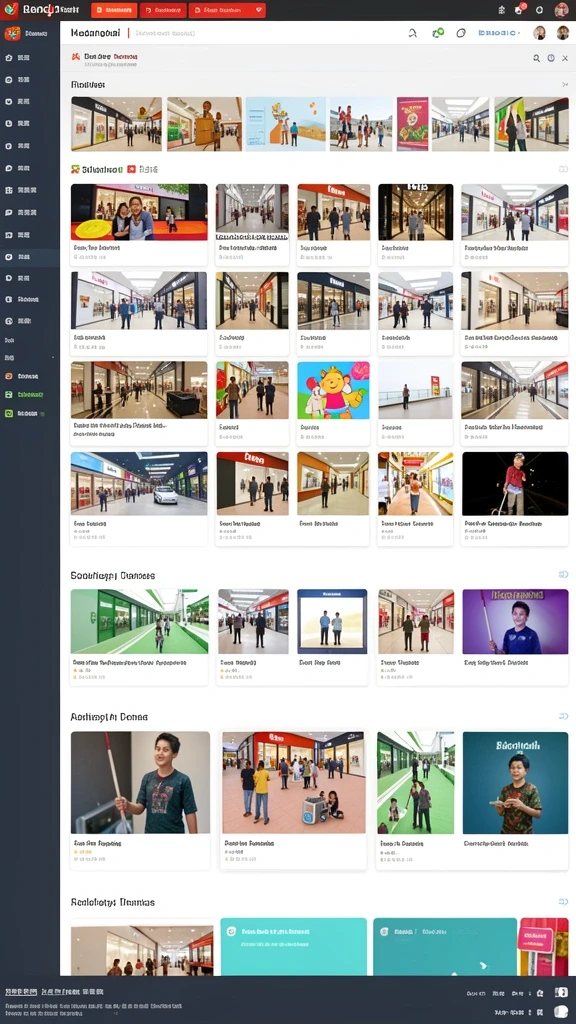Click the green icon starting the second section heading
The width and height of the screenshot is (576, 1024).
click(75, 169)
